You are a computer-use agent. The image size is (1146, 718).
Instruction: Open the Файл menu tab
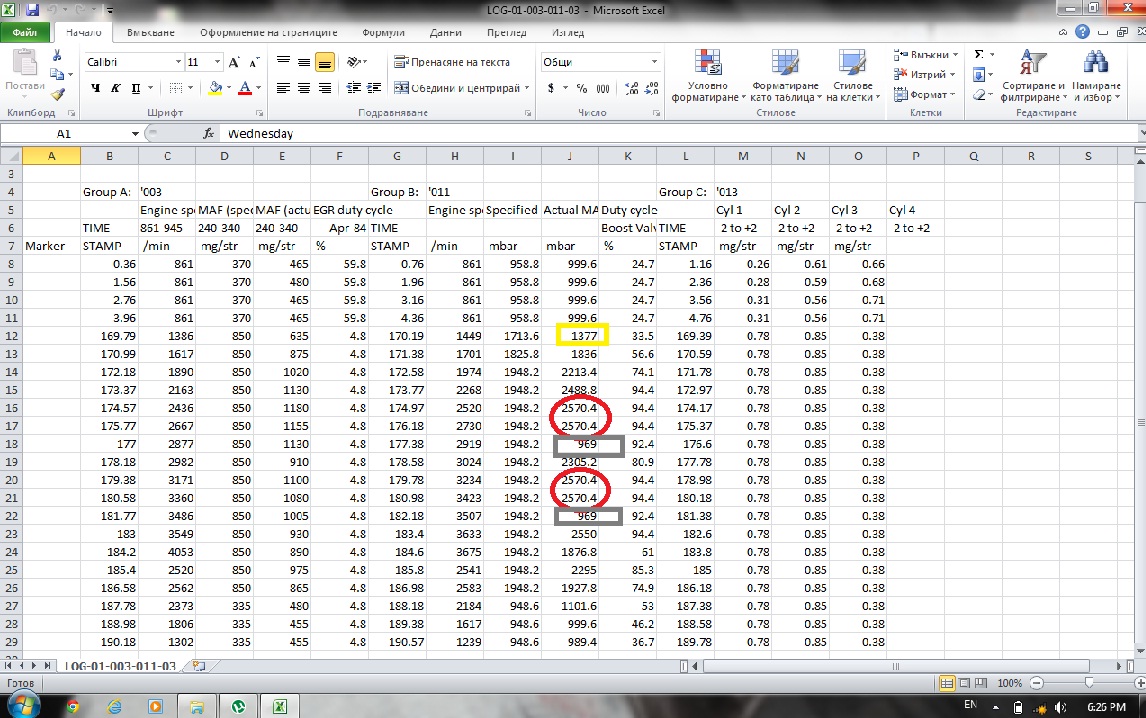pos(24,32)
